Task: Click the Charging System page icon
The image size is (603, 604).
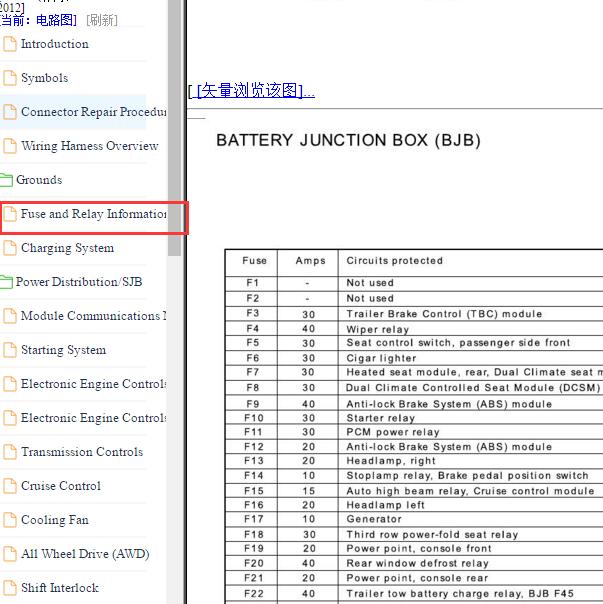Action: (x=10, y=248)
